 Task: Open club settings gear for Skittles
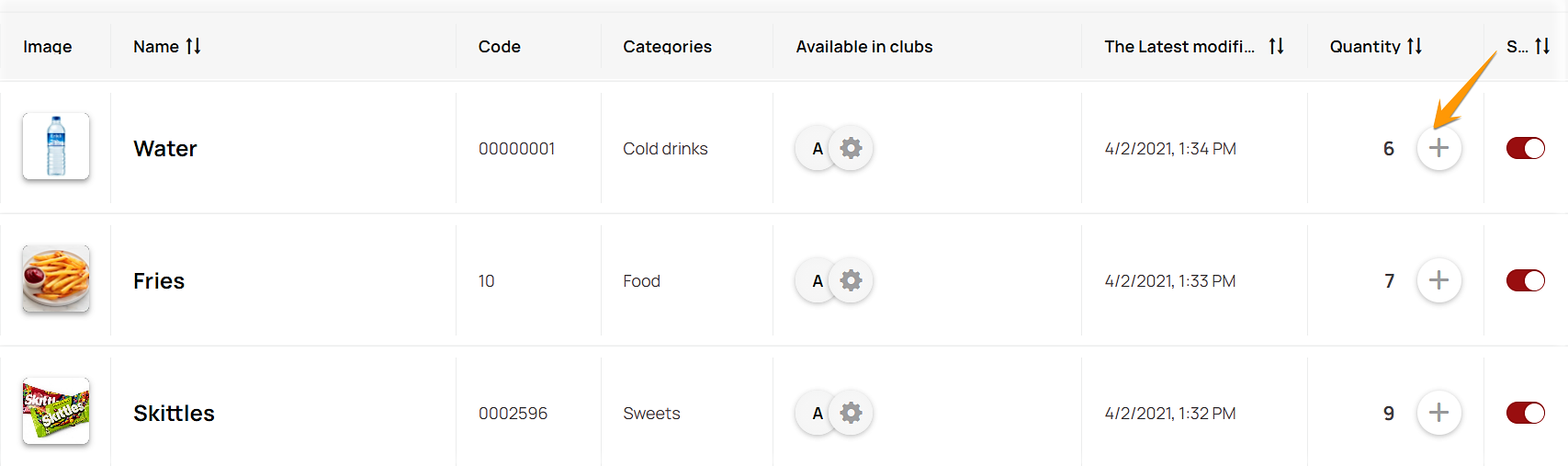tap(852, 413)
